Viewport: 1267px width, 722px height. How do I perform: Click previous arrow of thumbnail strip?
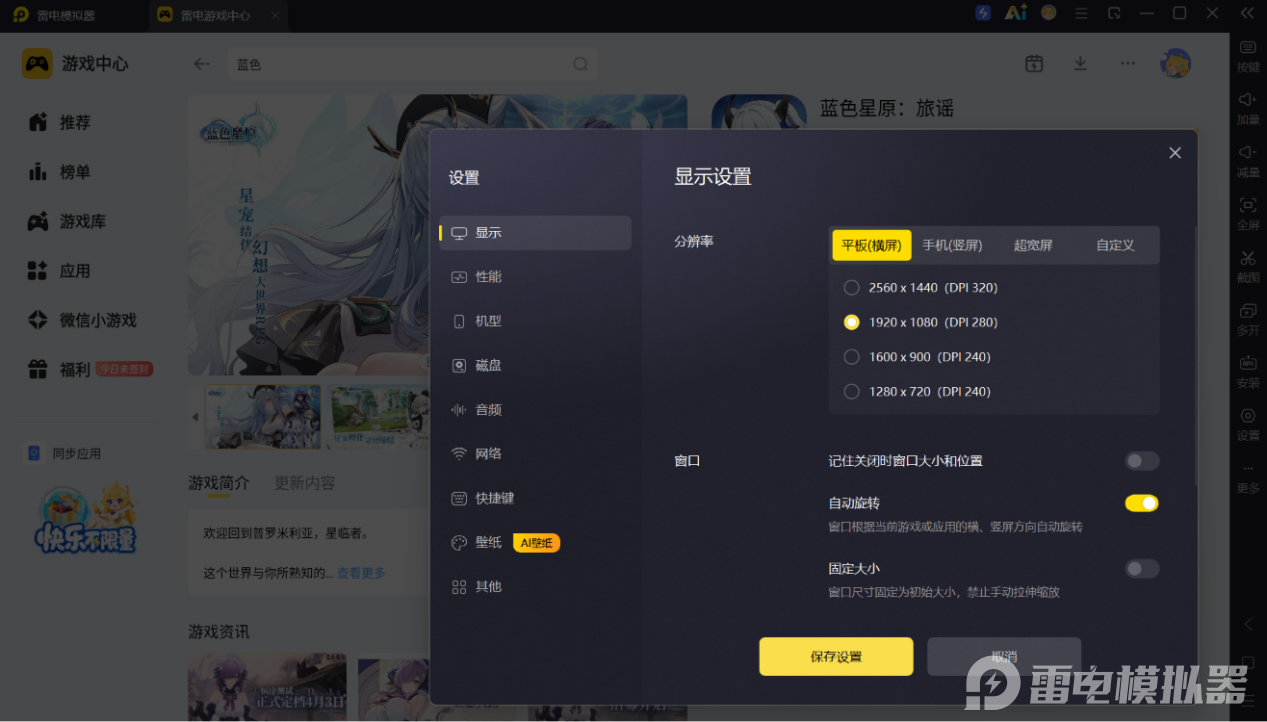(195, 417)
